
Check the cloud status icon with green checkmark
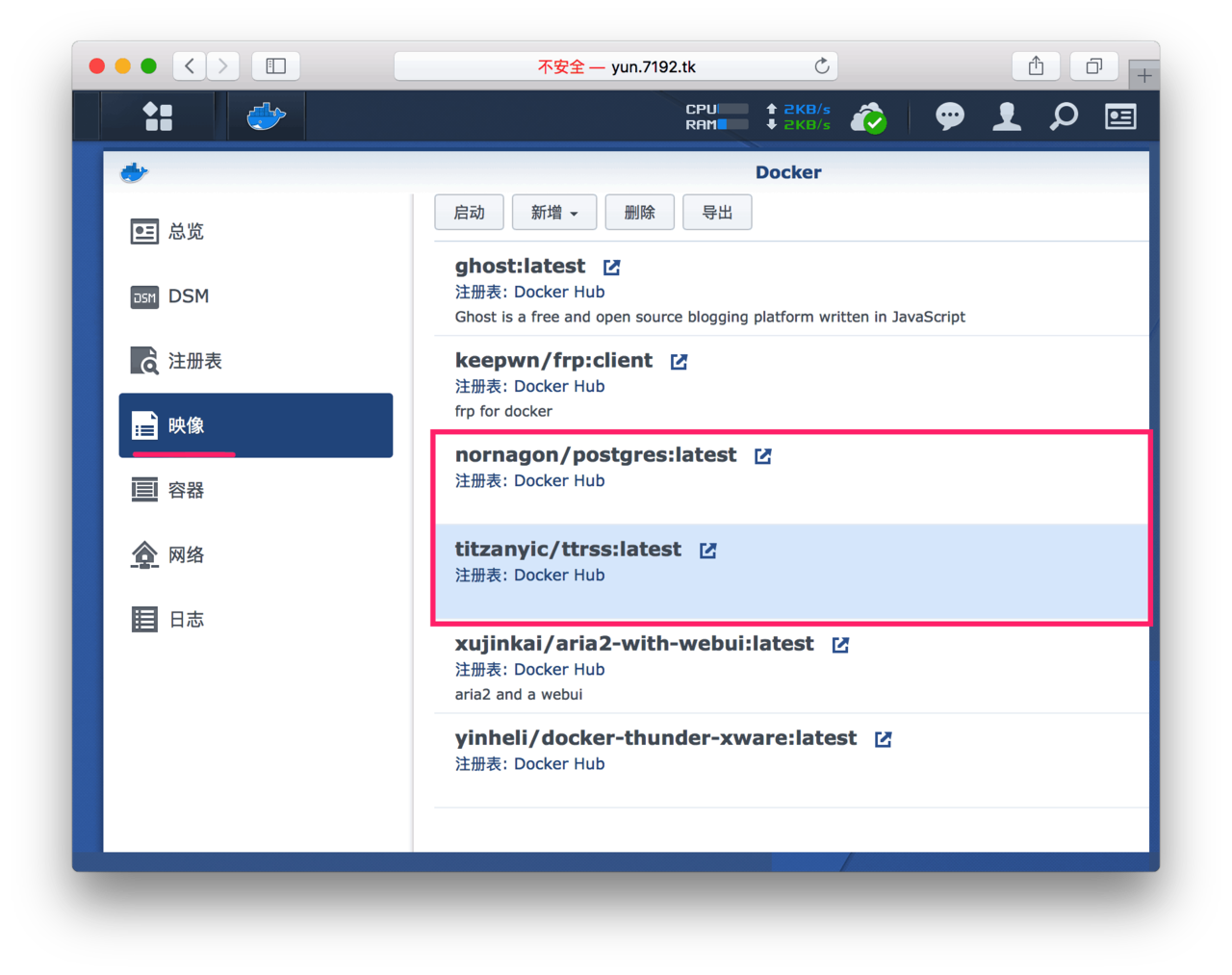868,117
